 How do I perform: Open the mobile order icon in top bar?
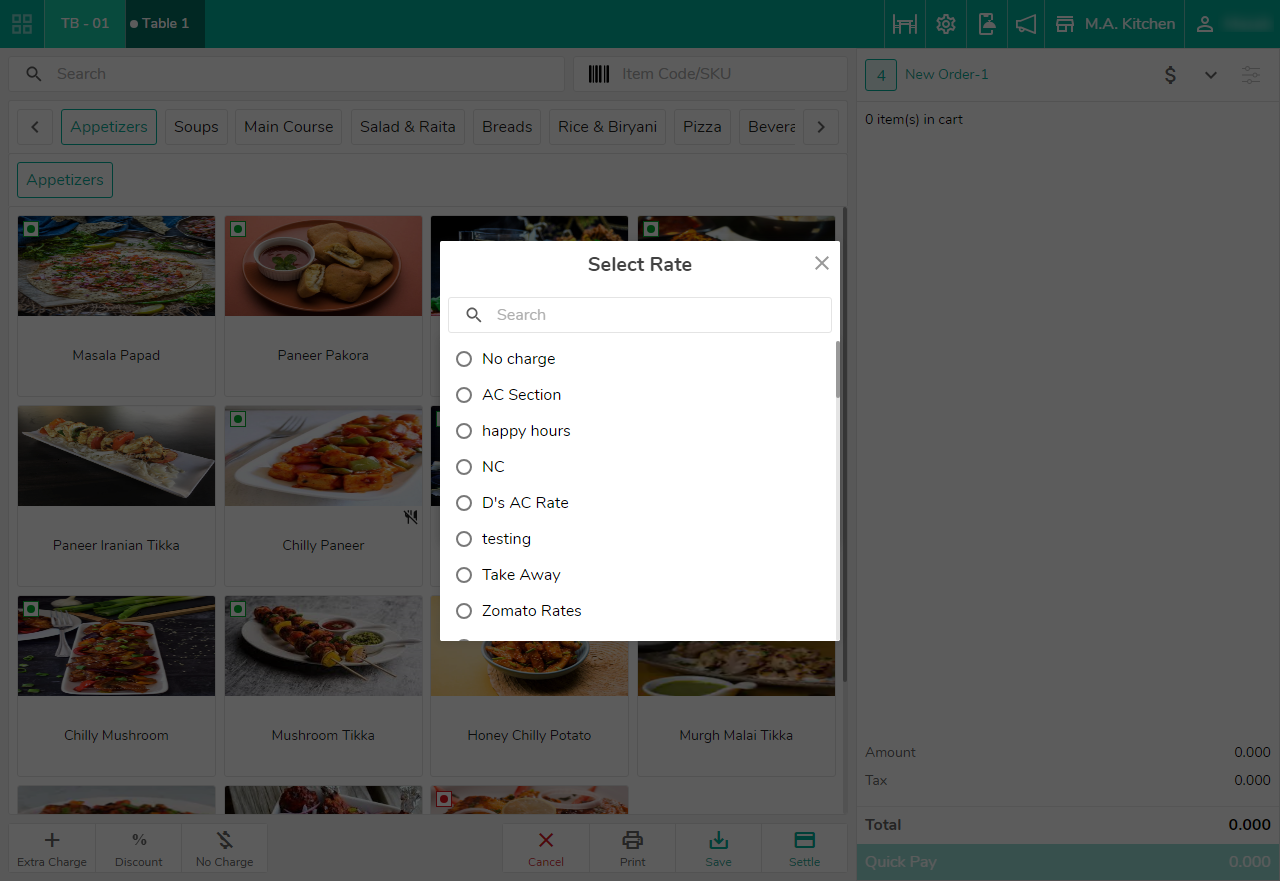pos(986,24)
